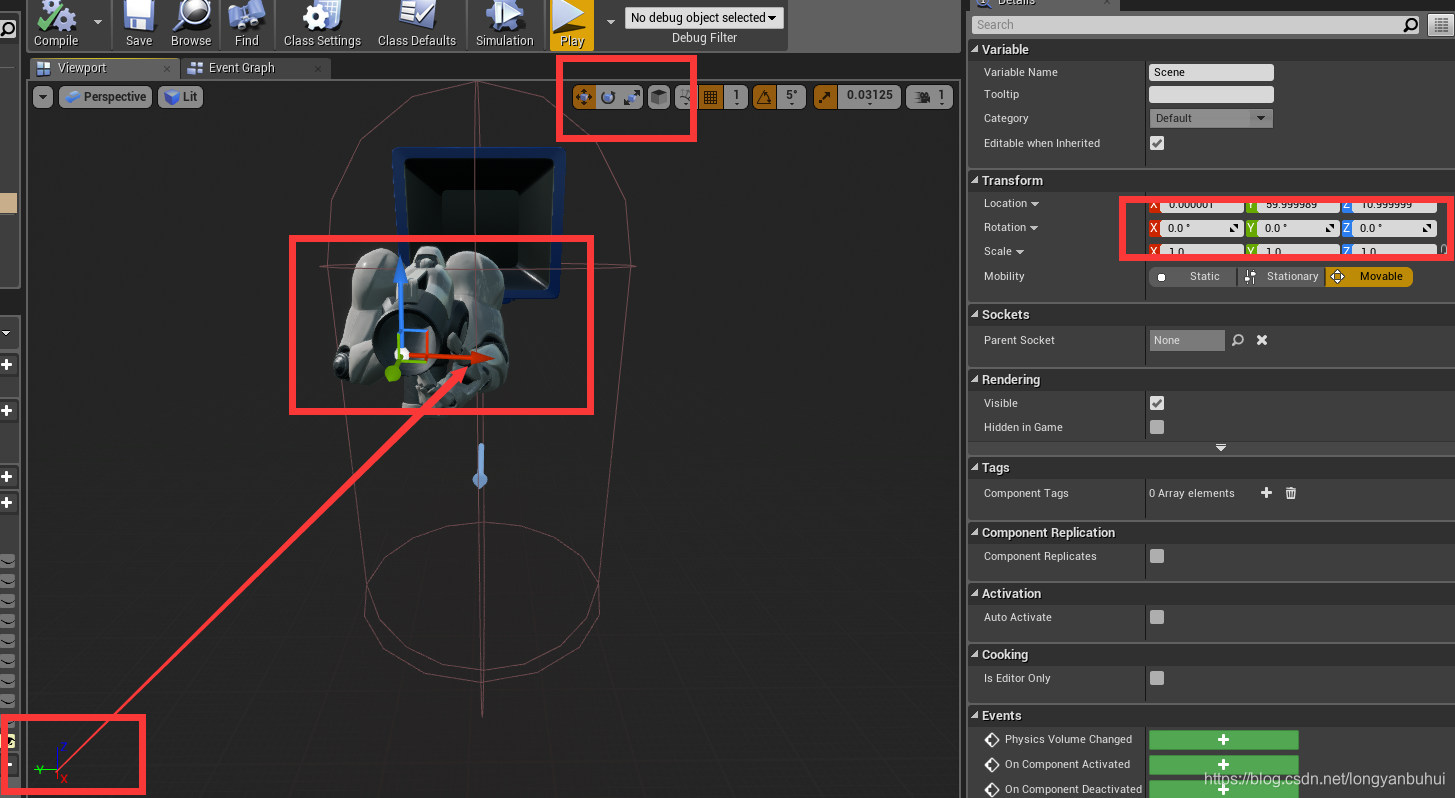Open the grid snap size value dropdown
Screen dimensions: 1455x798
[x=736, y=97]
